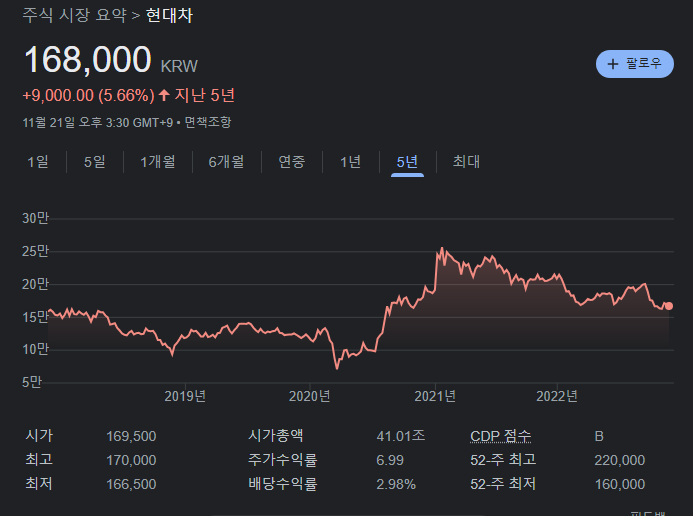Click the 30만 y-axis label
Screen dimensions: 693x516
pyautogui.click(x=35, y=218)
